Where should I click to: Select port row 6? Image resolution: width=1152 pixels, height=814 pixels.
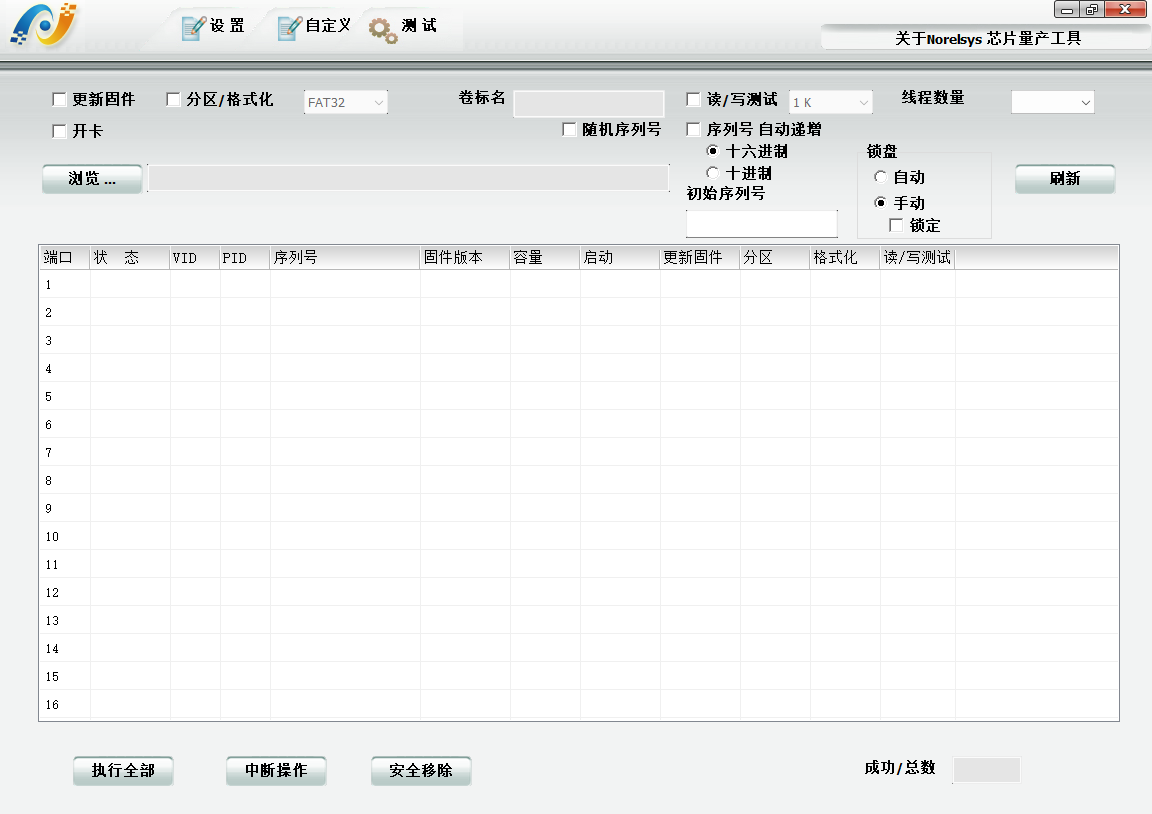(x=579, y=424)
